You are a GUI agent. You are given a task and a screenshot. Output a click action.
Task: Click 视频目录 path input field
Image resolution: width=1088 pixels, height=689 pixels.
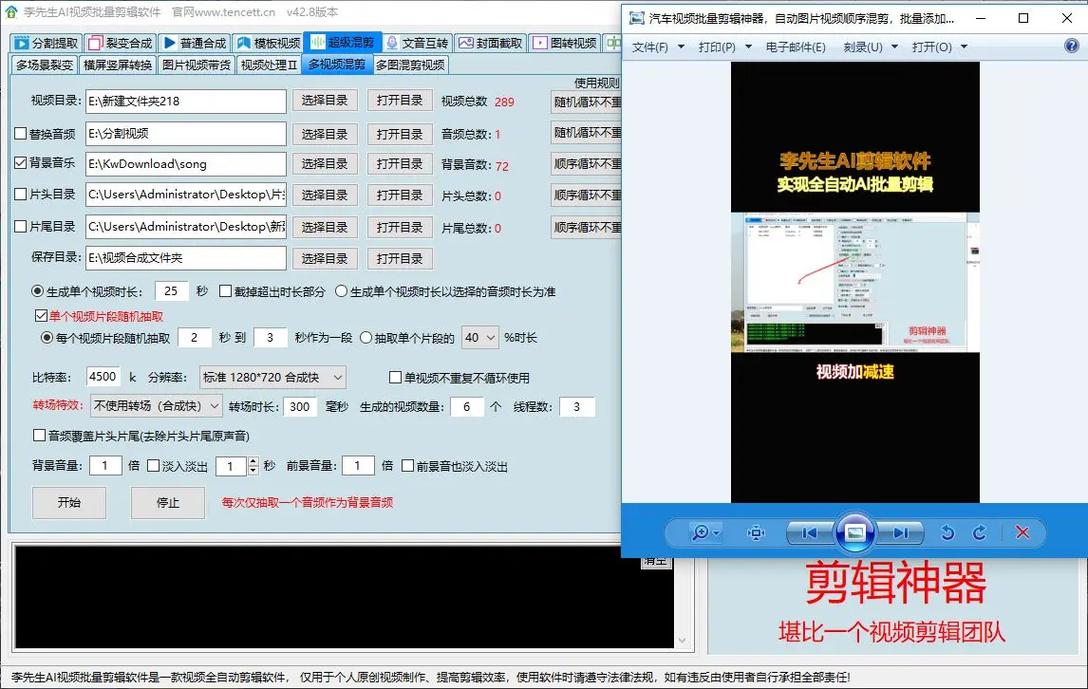pos(186,101)
